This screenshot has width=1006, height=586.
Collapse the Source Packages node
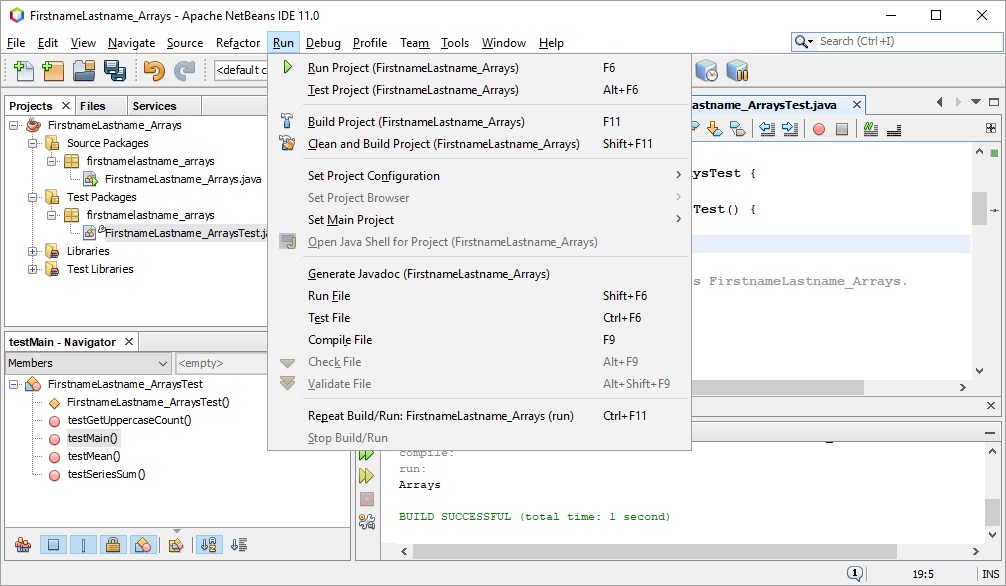[x=32, y=143]
